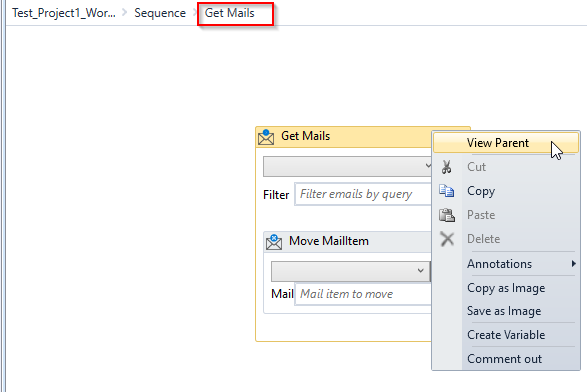Click the Get Mails envelope icon
Viewport: 587px width, 392px height.
pos(266,137)
